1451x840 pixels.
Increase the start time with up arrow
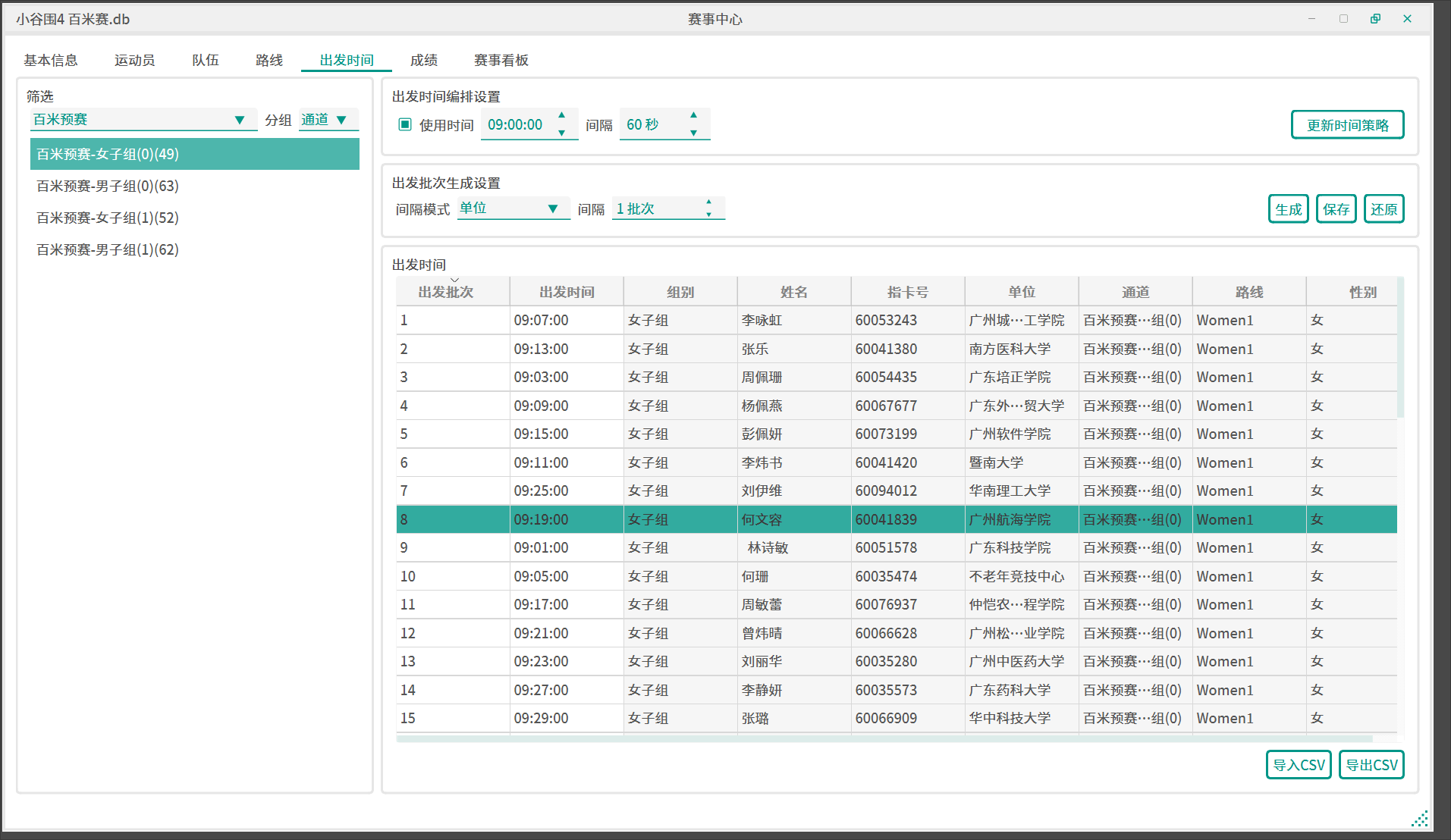(561, 115)
